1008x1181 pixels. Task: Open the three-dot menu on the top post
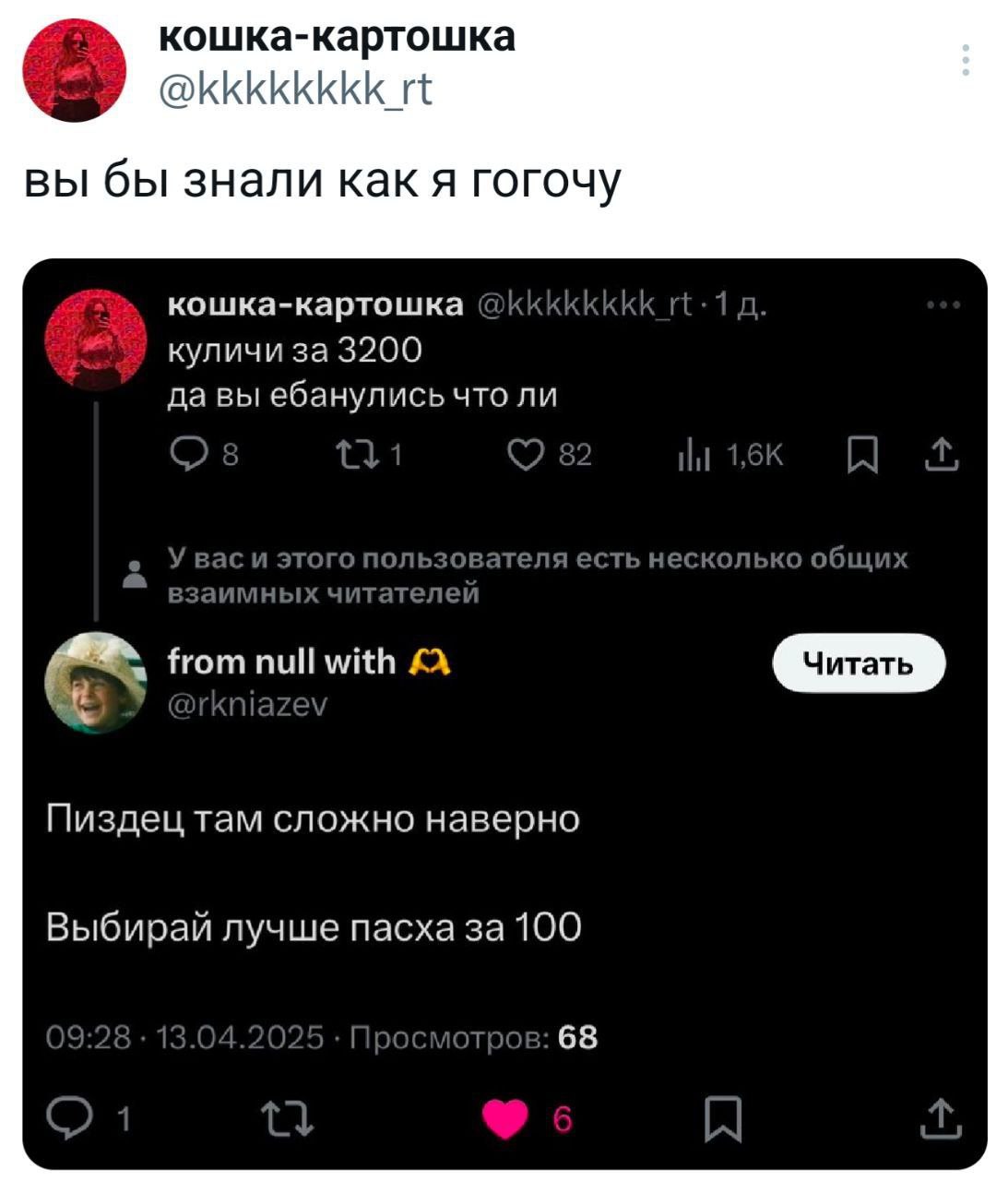[966, 60]
